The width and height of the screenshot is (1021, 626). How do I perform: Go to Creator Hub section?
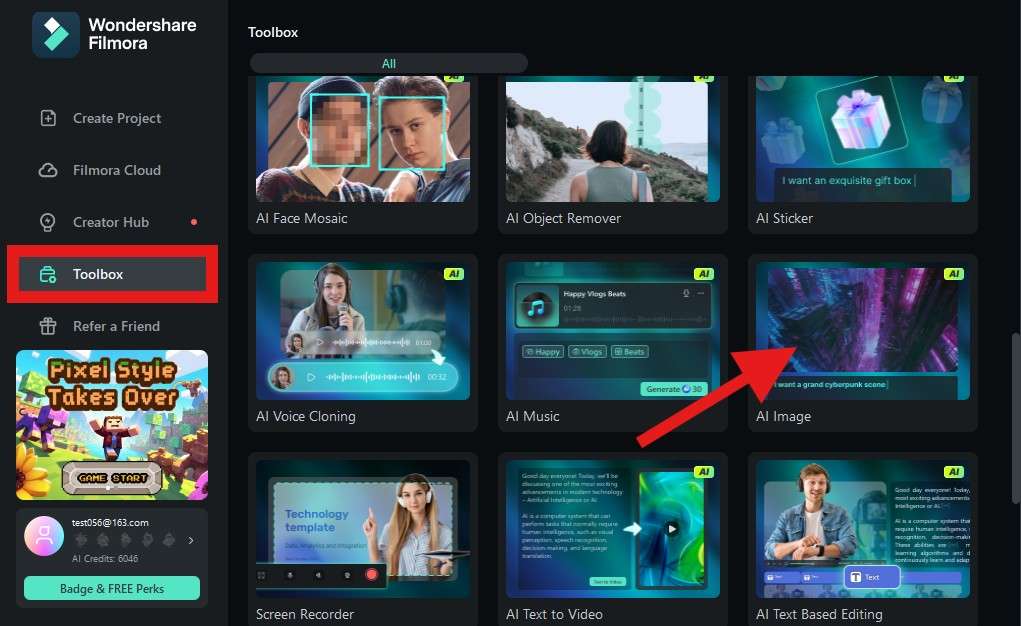click(112, 222)
